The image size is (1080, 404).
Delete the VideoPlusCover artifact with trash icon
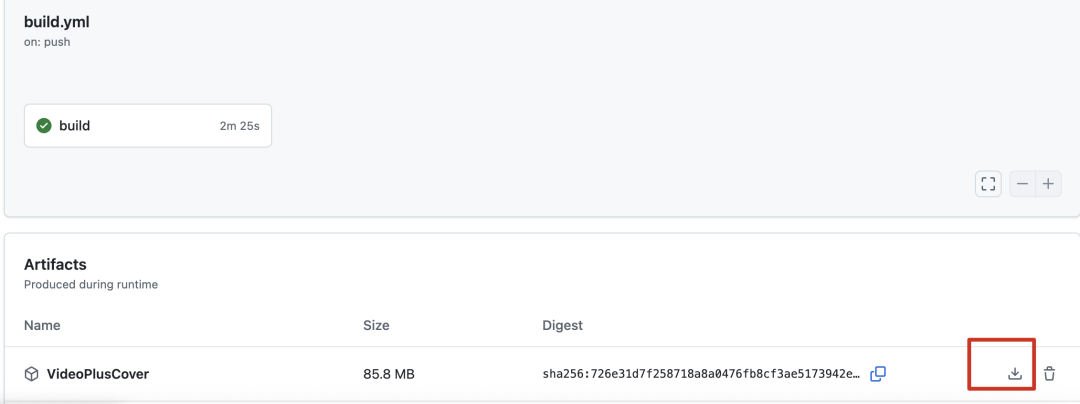click(x=1049, y=374)
